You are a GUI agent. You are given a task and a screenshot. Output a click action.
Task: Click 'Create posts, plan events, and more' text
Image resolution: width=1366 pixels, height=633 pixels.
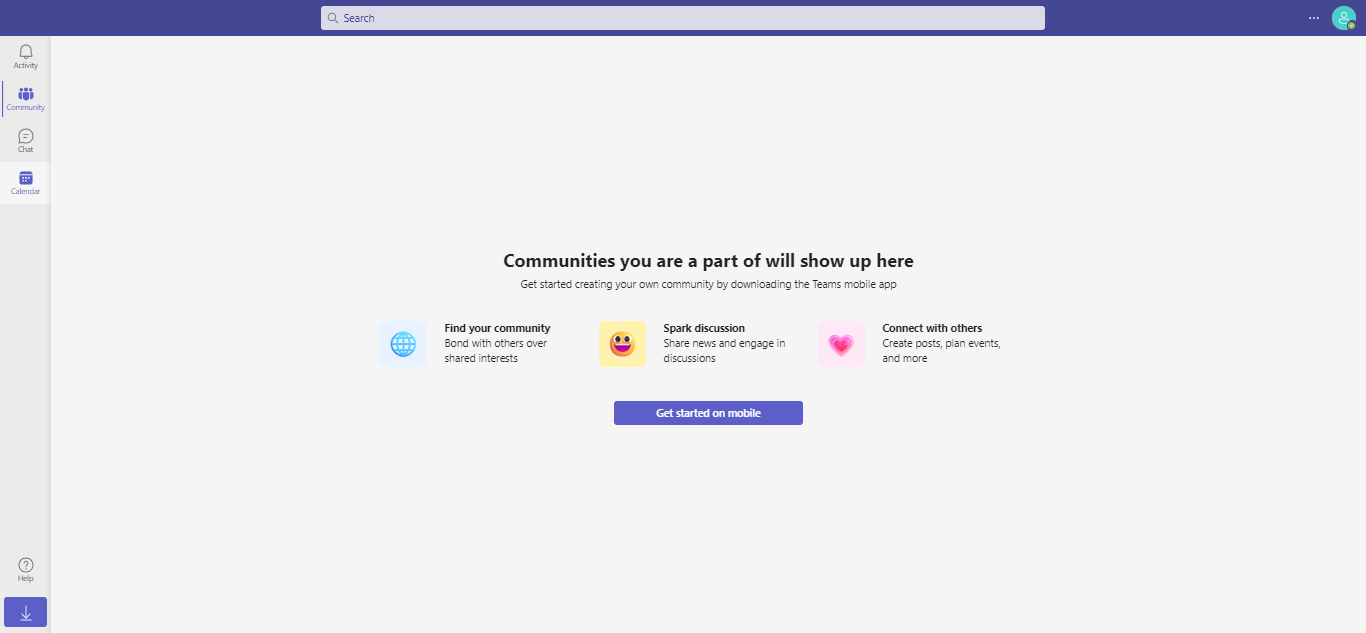point(941,351)
